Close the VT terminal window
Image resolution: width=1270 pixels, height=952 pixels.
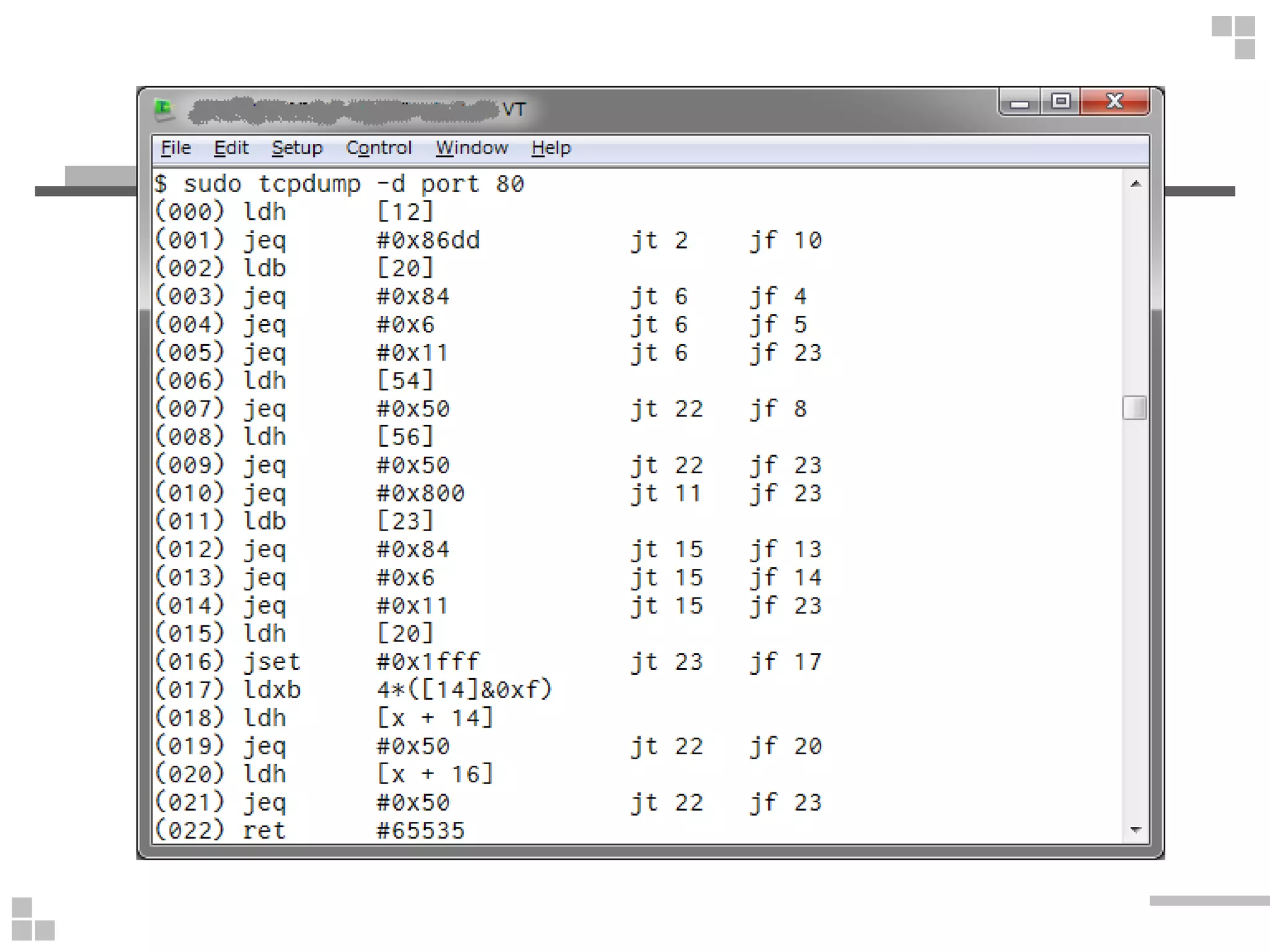[x=1114, y=101]
